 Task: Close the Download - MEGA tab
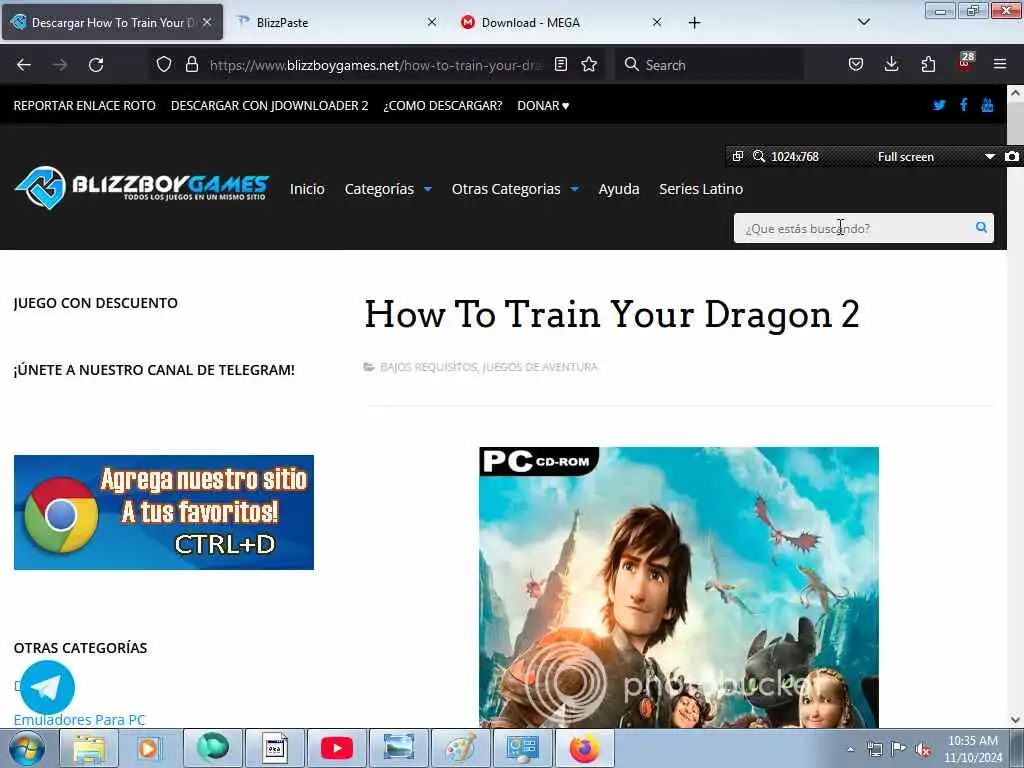[657, 22]
